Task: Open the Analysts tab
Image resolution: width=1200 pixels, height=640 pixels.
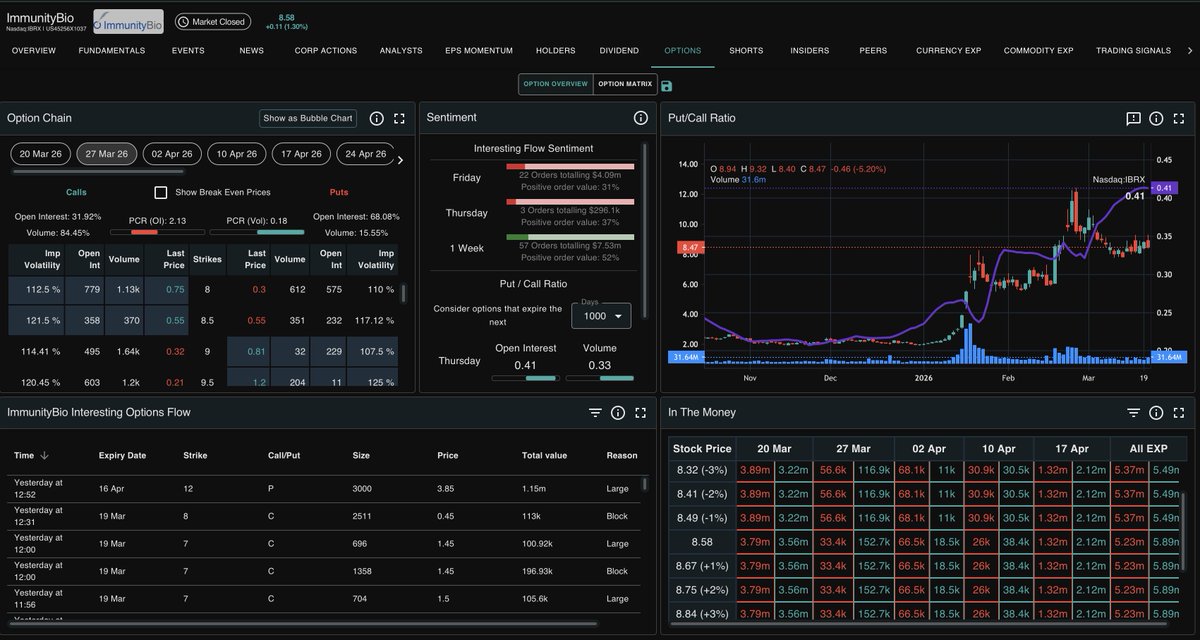Action: (x=401, y=50)
